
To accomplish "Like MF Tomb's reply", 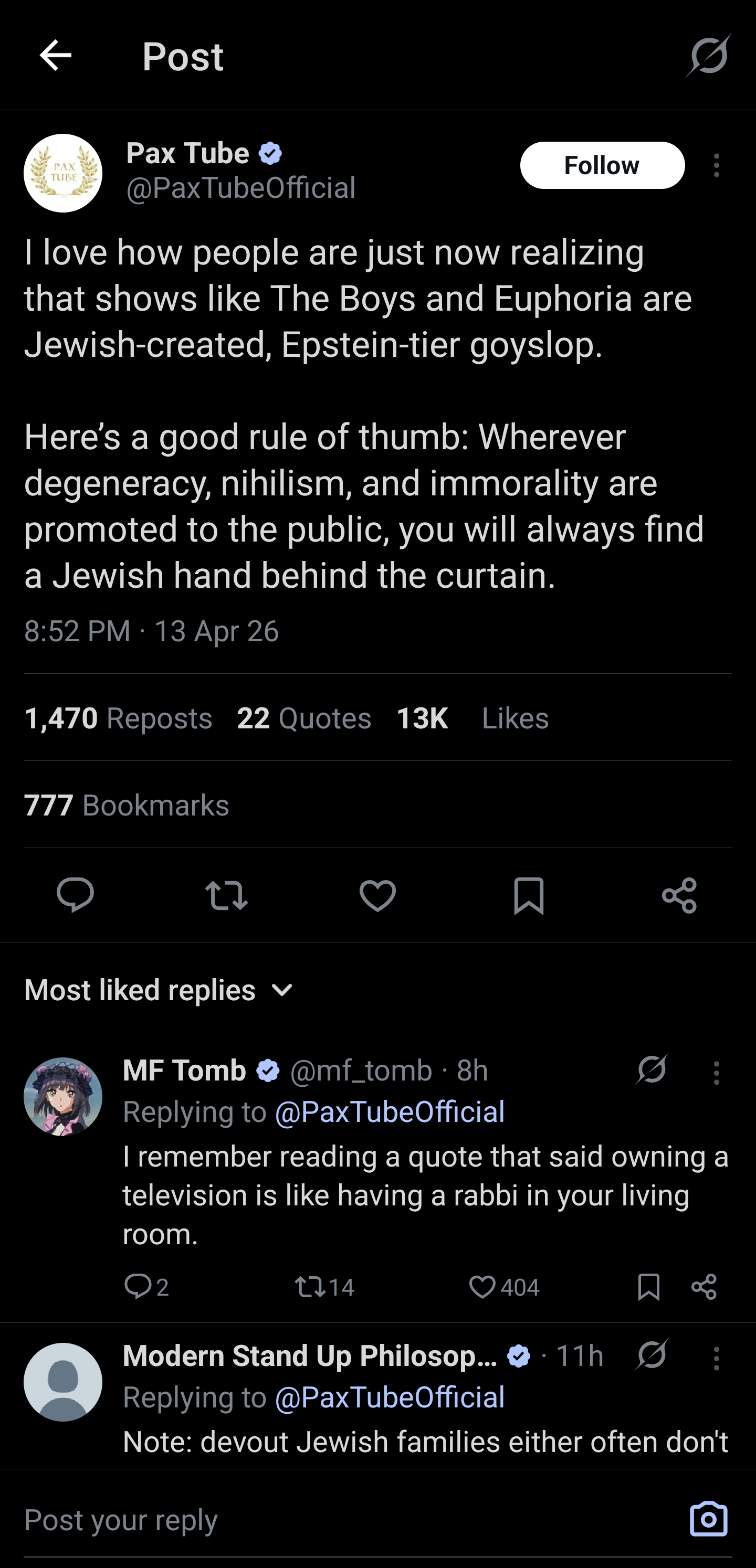I will tap(504, 1287).
